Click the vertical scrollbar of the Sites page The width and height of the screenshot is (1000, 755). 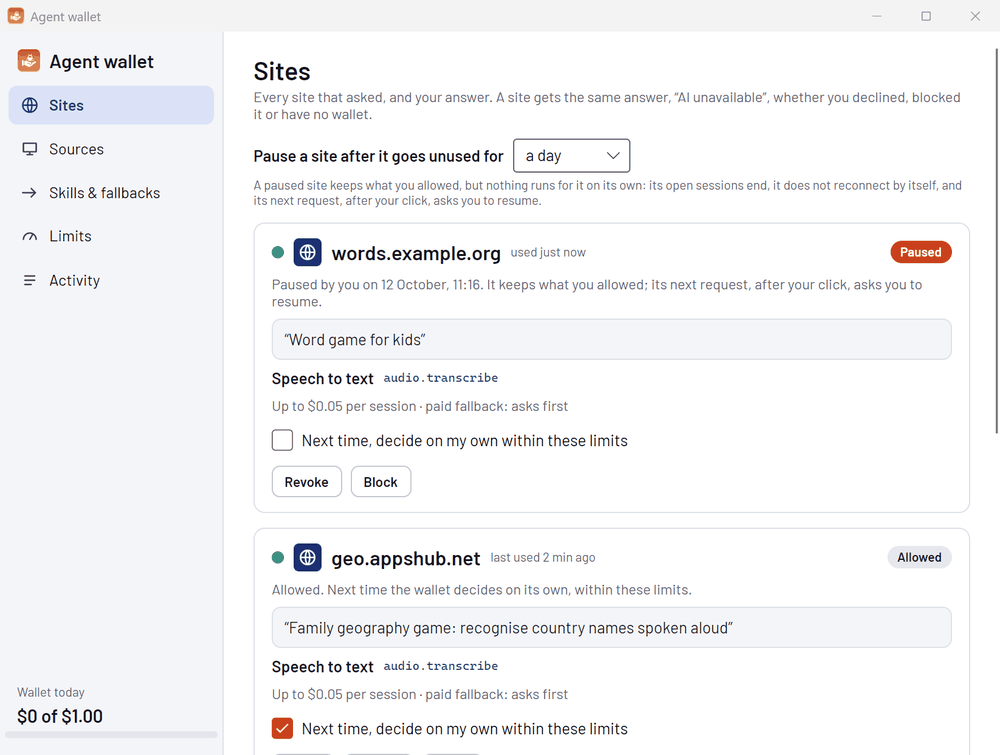click(997, 241)
